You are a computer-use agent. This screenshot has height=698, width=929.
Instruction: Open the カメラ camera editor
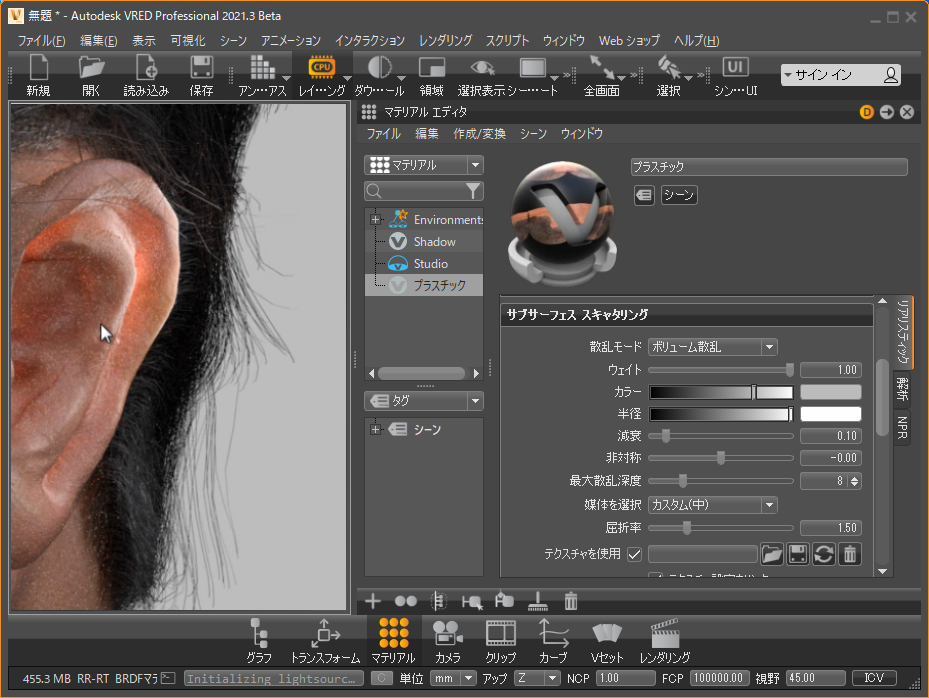(447, 640)
